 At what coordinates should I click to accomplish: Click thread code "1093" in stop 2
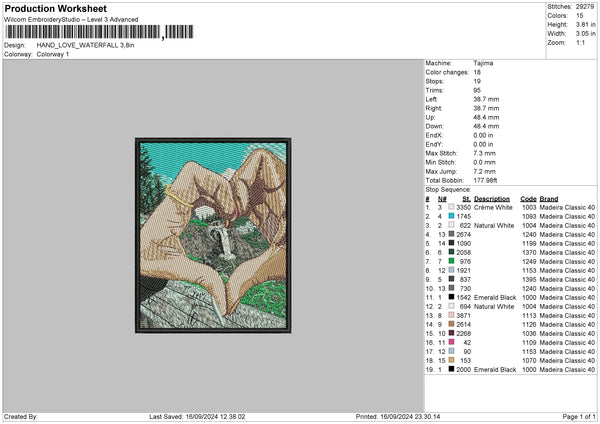click(x=529, y=216)
